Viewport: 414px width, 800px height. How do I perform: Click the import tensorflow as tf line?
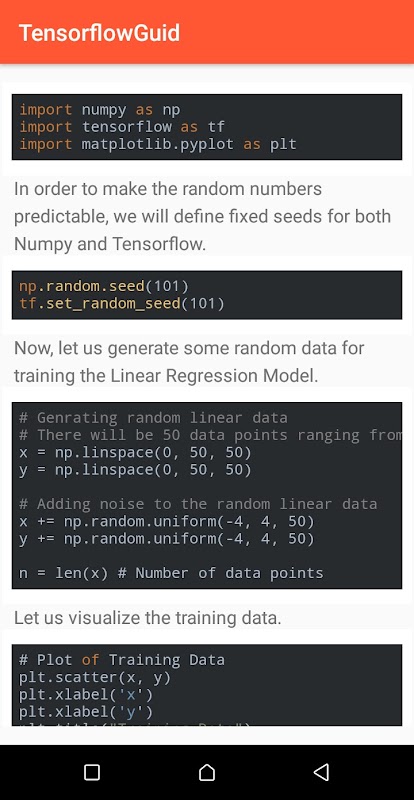click(x=122, y=127)
